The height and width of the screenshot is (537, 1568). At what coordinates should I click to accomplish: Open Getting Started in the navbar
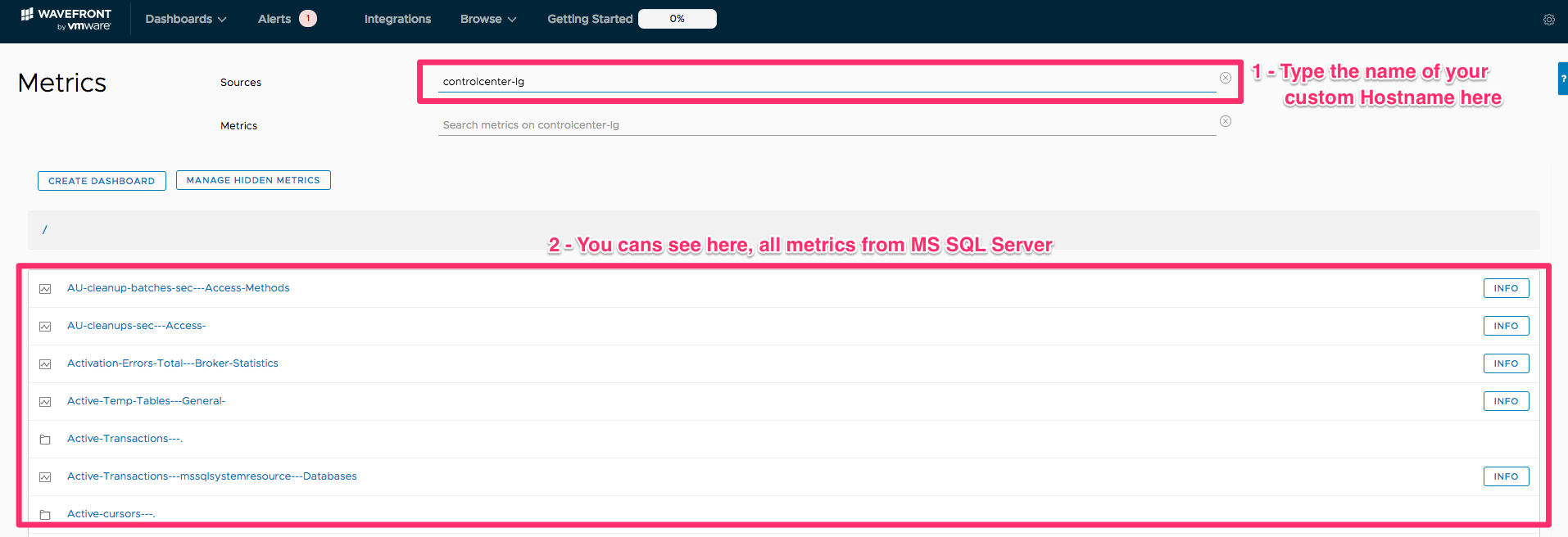point(590,19)
